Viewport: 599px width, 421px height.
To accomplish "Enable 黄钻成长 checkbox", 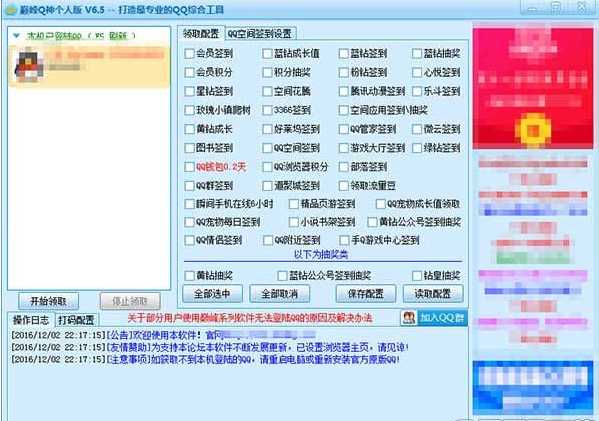I will pyautogui.click(x=189, y=129).
